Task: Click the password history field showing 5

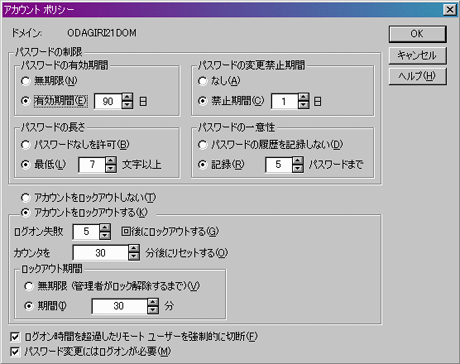Action: pyautogui.click(x=279, y=164)
